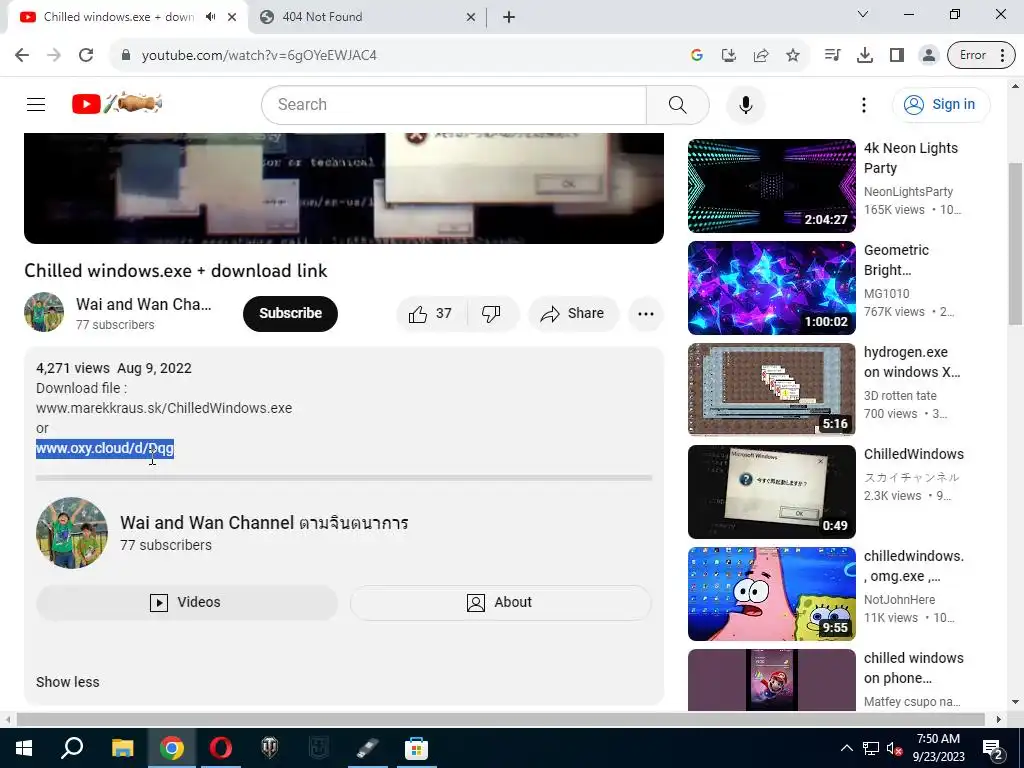Open Opera browser from the taskbar
The width and height of the screenshot is (1024, 768).
221,748
